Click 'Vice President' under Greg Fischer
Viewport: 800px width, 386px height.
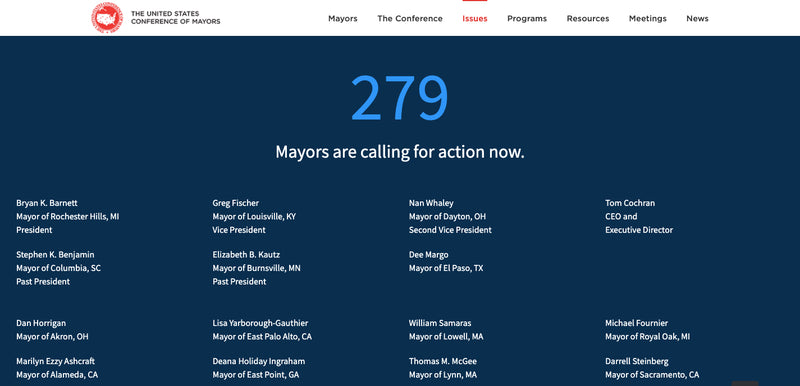pyautogui.click(x=239, y=230)
